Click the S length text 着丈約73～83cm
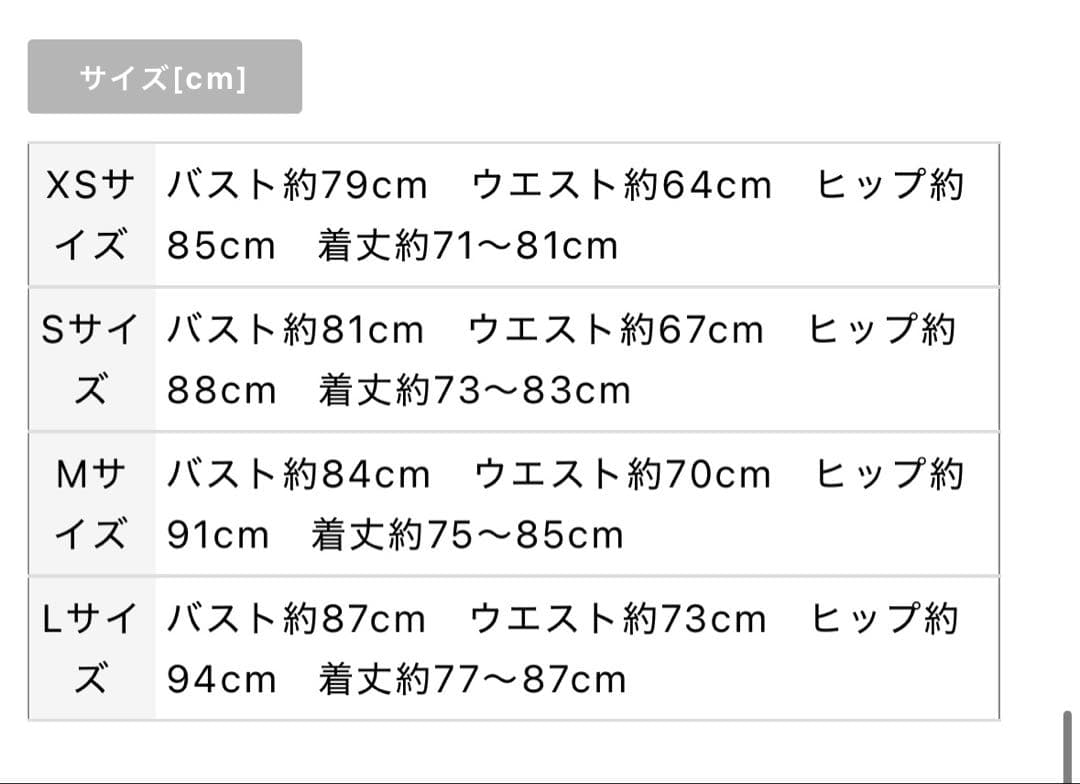The height and width of the screenshot is (784, 1080). click(x=475, y=391)
